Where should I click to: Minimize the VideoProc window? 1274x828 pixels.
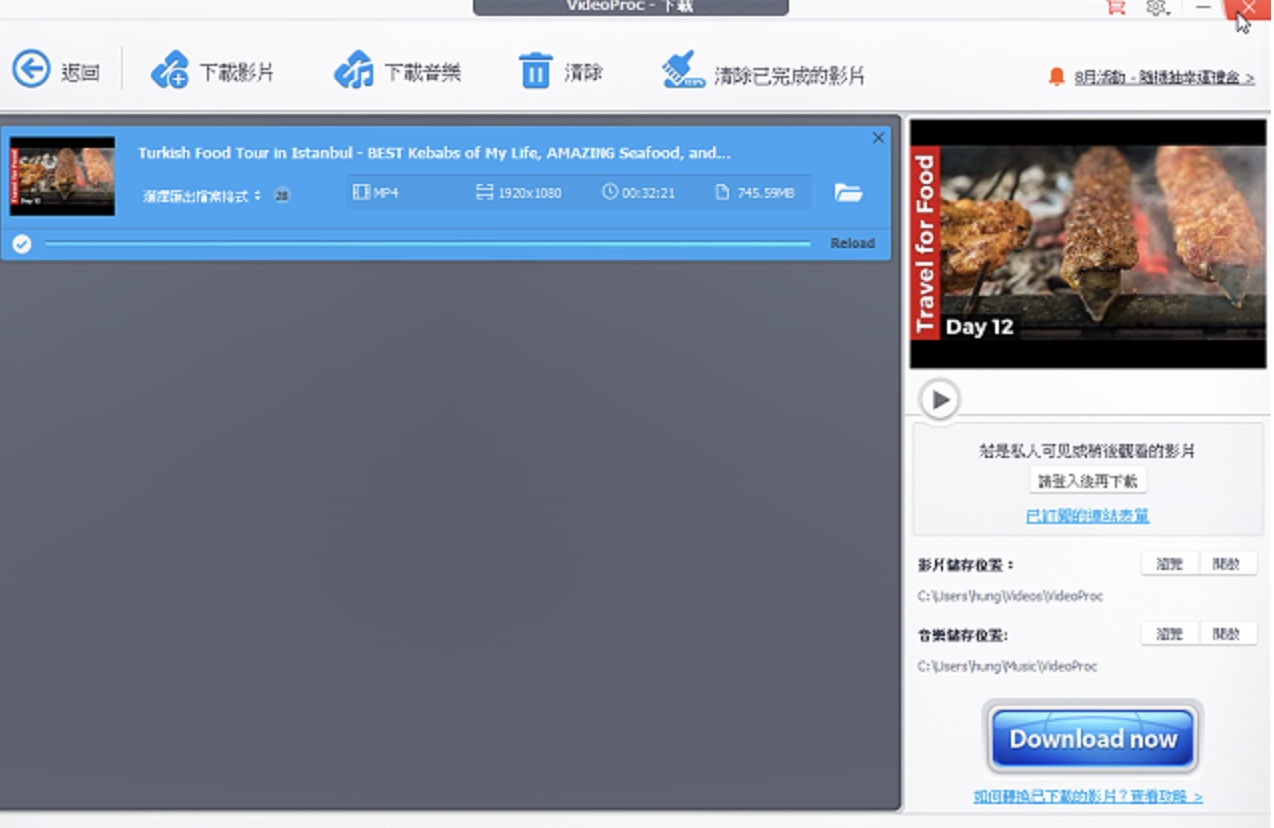[x=1203, y=7]
